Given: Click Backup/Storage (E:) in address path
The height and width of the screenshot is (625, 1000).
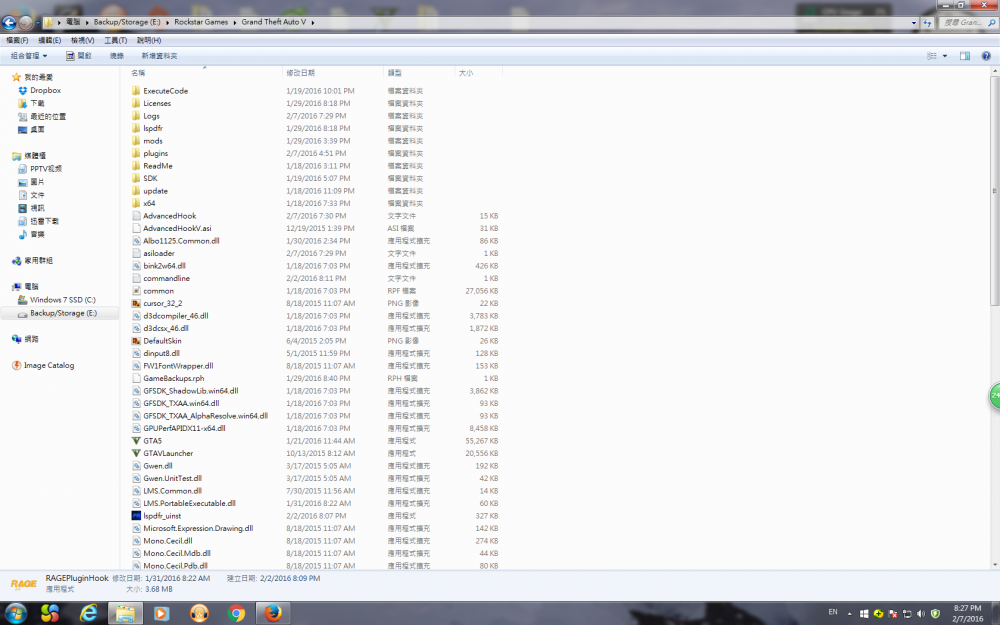Looking at the screenshot, I should pyautogui.click(x=127, y=22).
